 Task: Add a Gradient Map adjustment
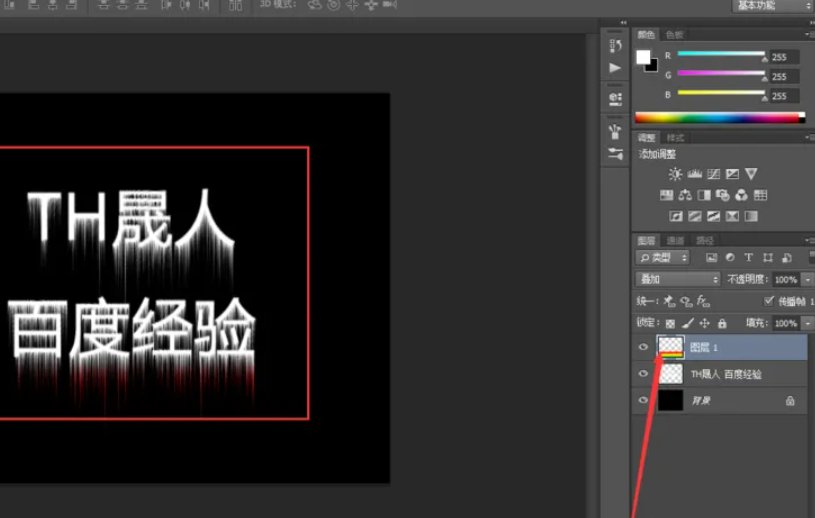751,216
